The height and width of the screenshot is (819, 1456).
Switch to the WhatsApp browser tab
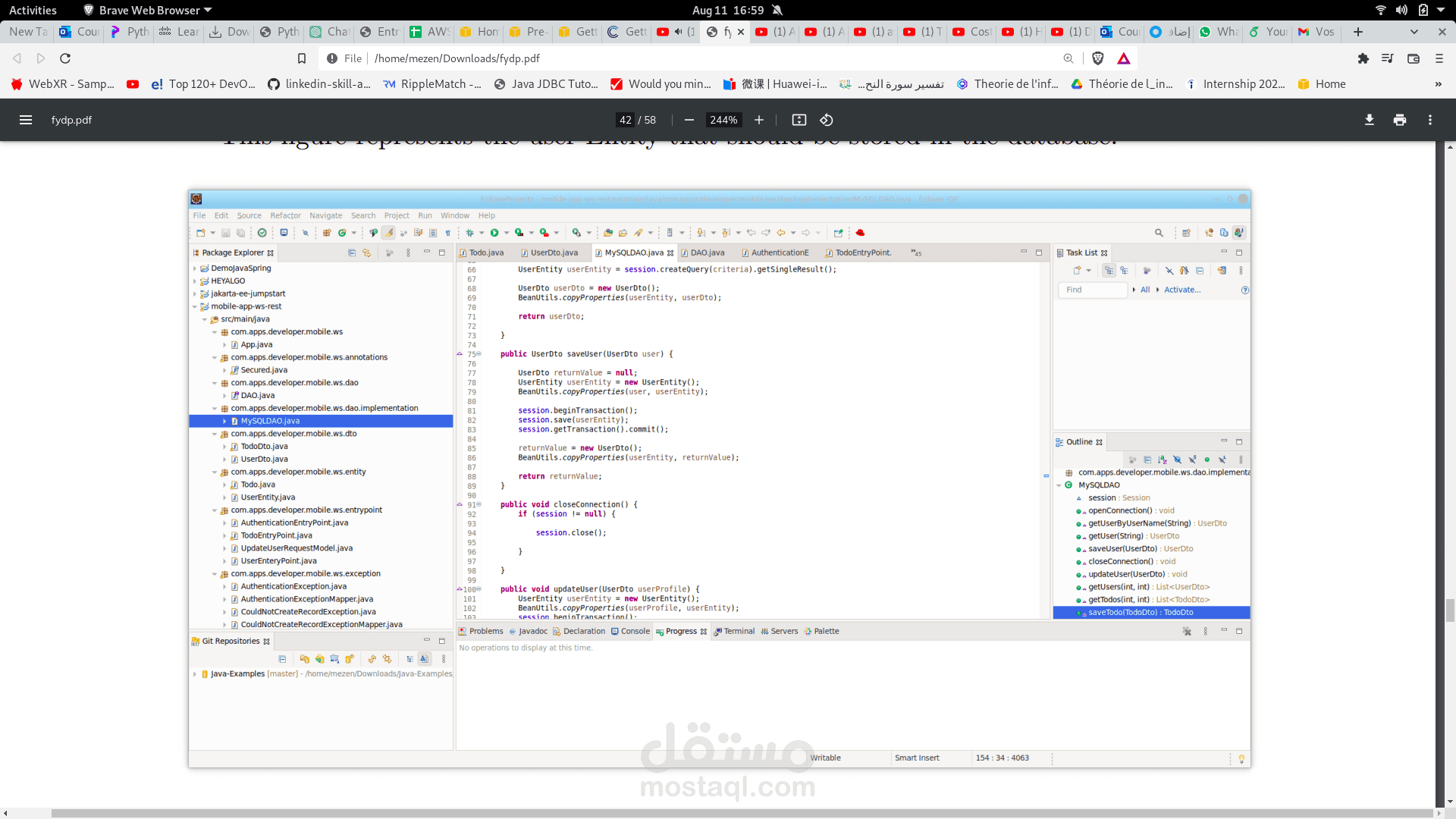pos(1219,32)
